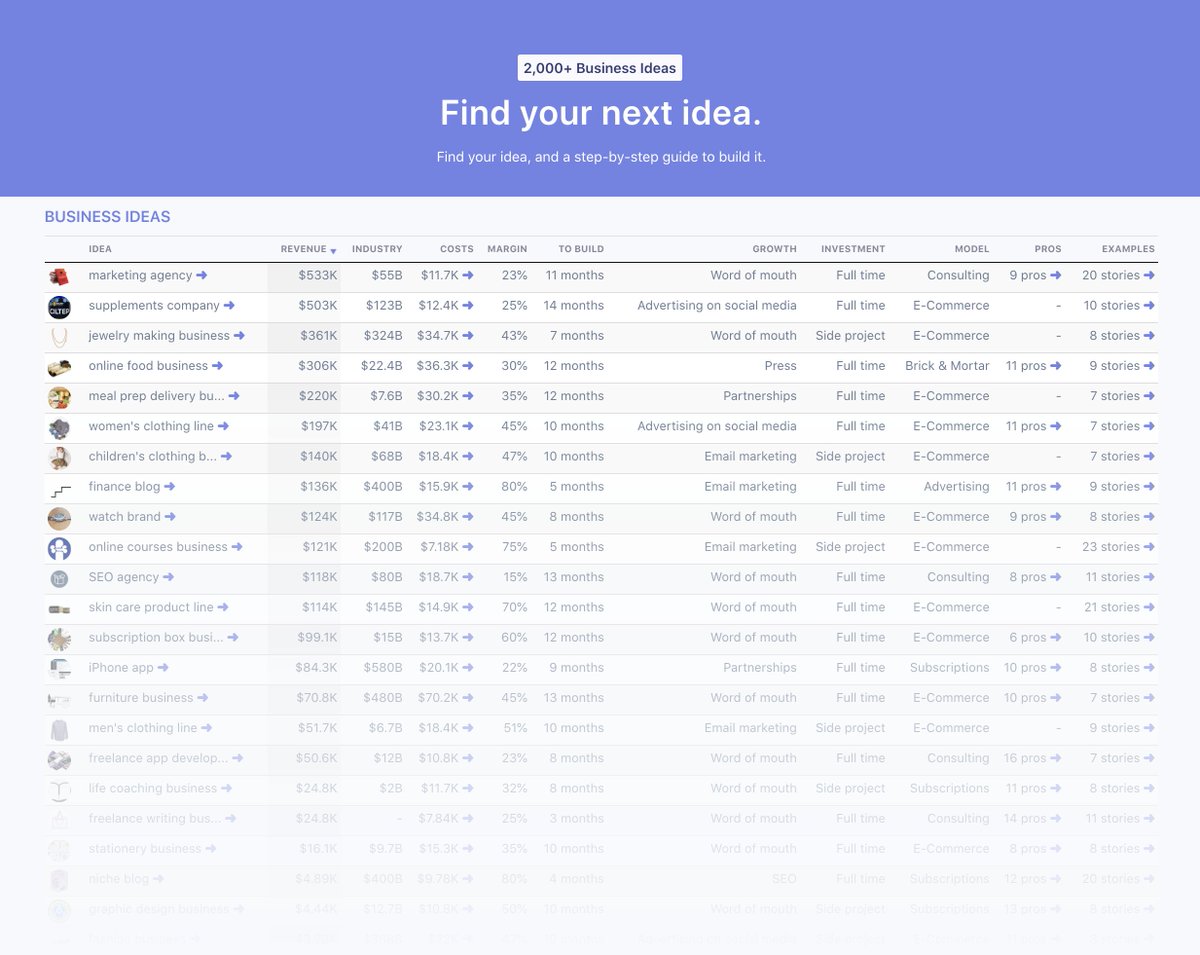Click the jewelry making business necklace icon

(59, 336)
